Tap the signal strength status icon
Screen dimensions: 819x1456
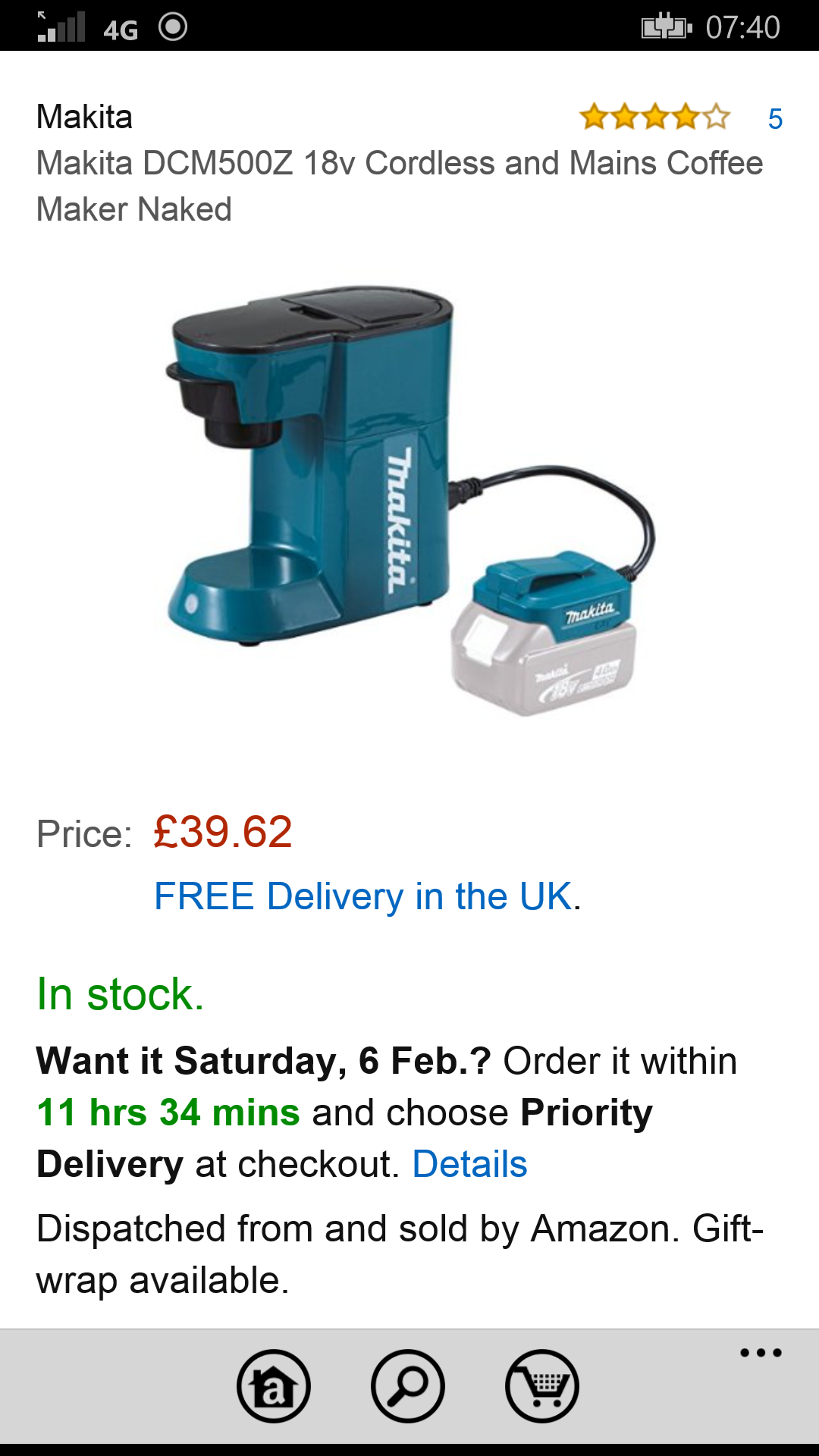[x=61, y=27]
